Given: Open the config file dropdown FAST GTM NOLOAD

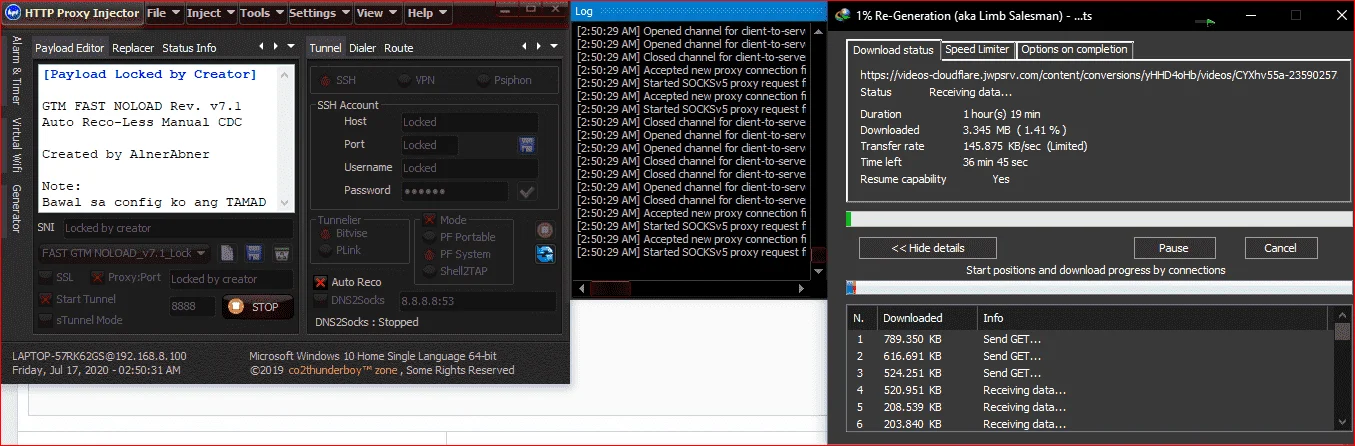Looking at the screenshot, I should 125,254.
